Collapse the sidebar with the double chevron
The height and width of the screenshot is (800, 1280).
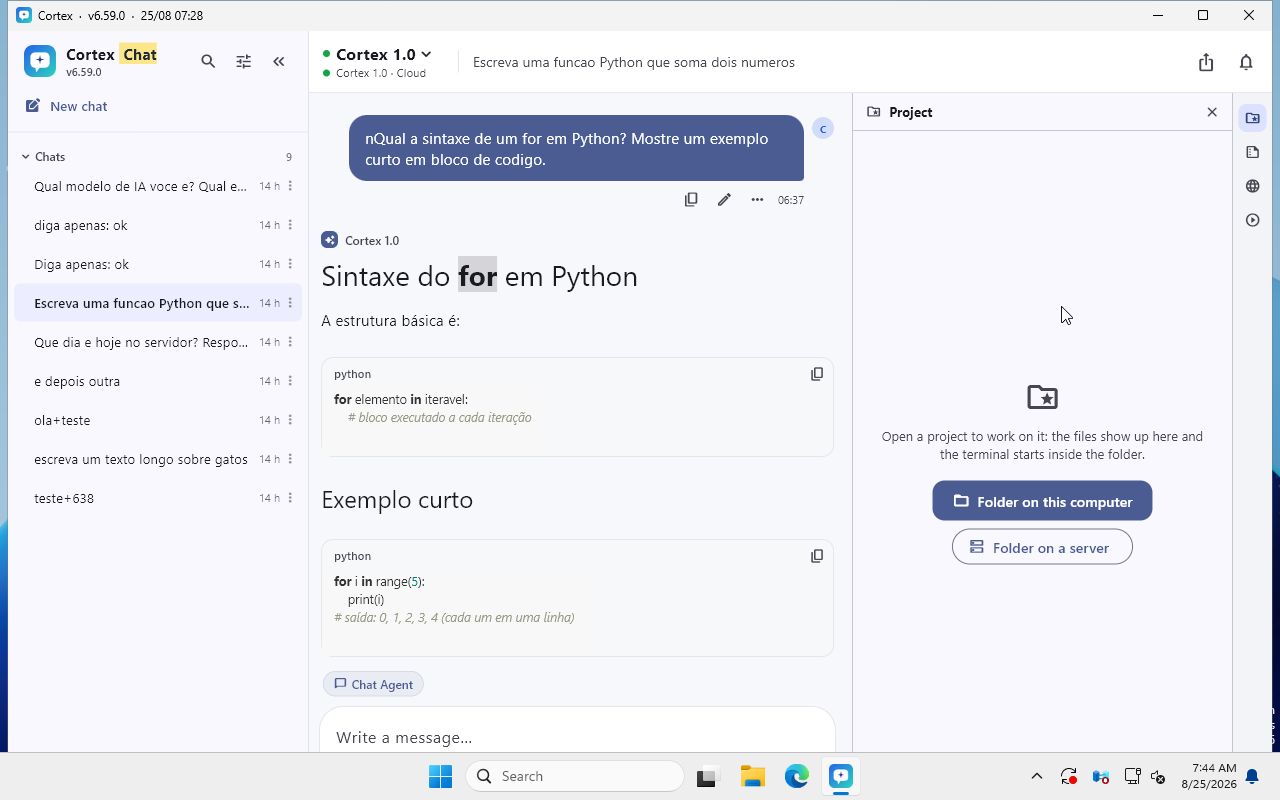click(x=279, y=61)
